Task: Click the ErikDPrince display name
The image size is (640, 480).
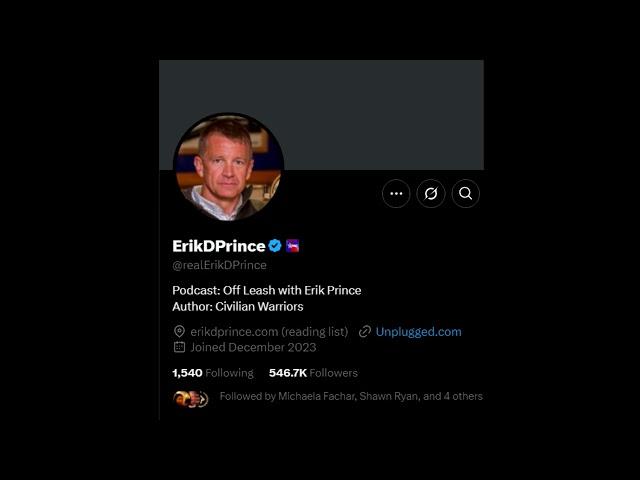Action: [219, 246]
